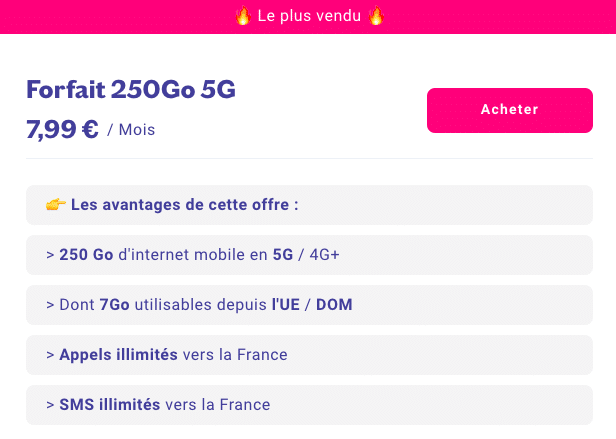The image size is (616, 439).
Task: Click the fire emoji after "Le plus vendu"
Action: click(376, 16)
